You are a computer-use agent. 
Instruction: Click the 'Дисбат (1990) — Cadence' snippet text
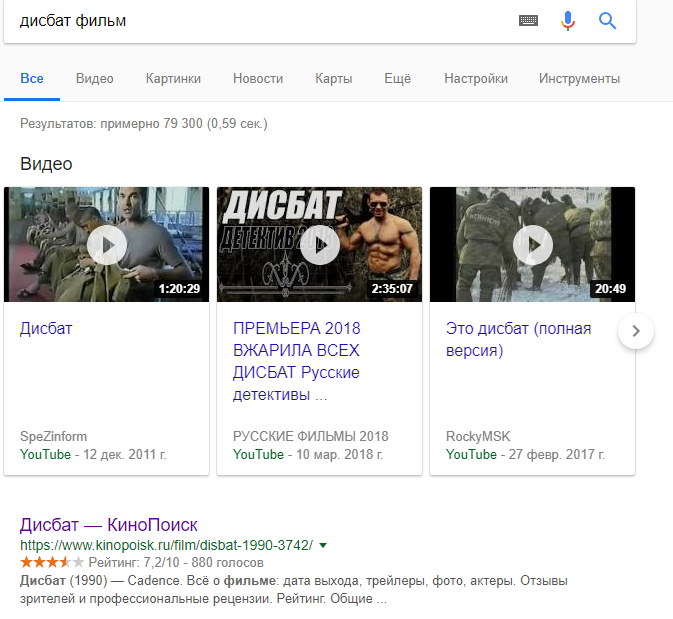pos(294,590)
